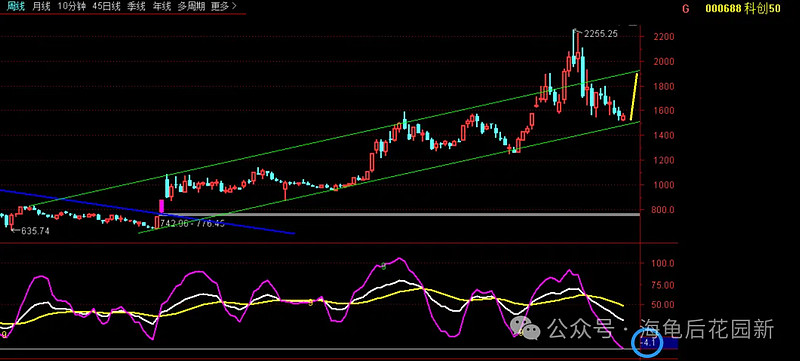
Task: Click the 742.06 - 776.45 gap label
Action: pyautogui.click(x=192, y=223)
